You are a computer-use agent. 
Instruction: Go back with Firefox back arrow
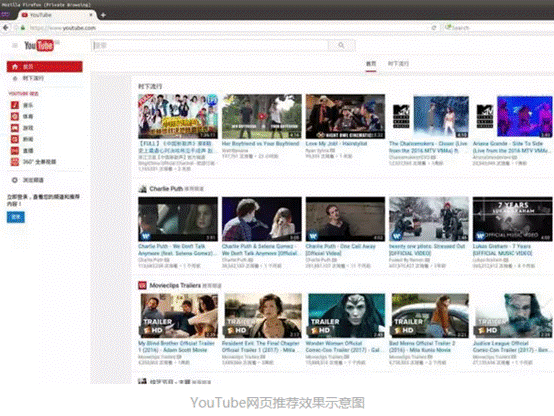[6, 28]
